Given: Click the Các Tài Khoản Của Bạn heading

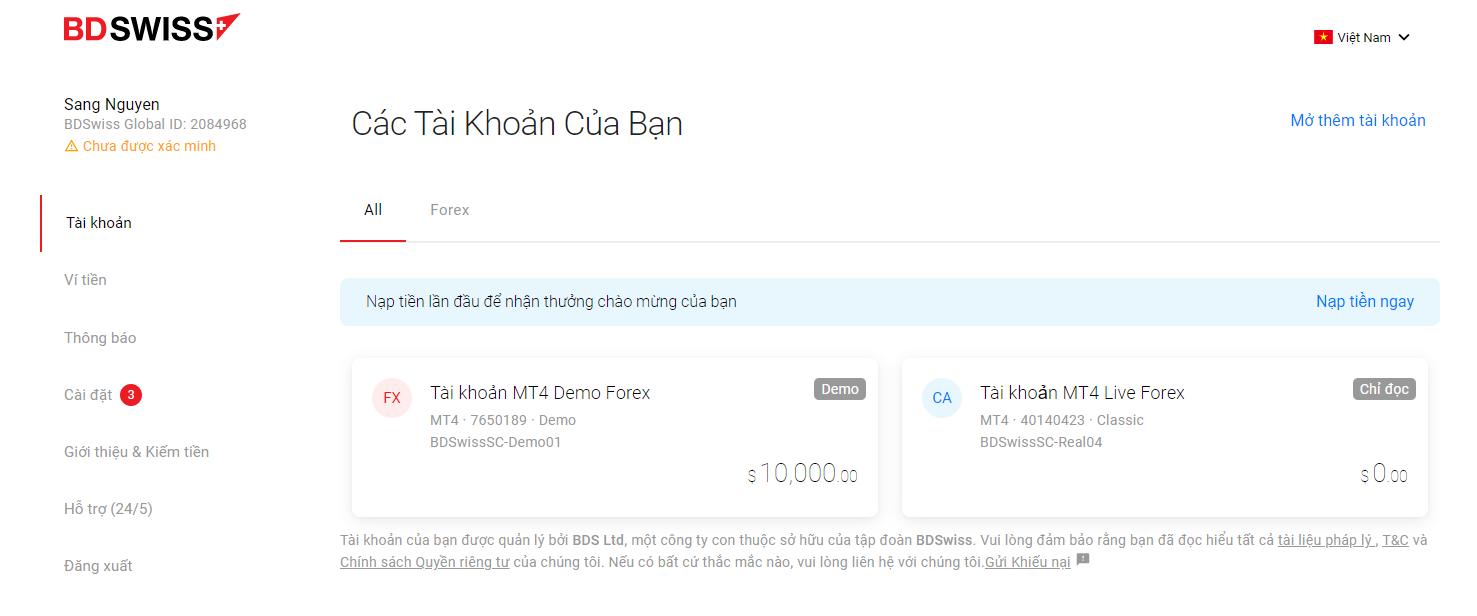Looking at the screenshot, I should point(517,124).
